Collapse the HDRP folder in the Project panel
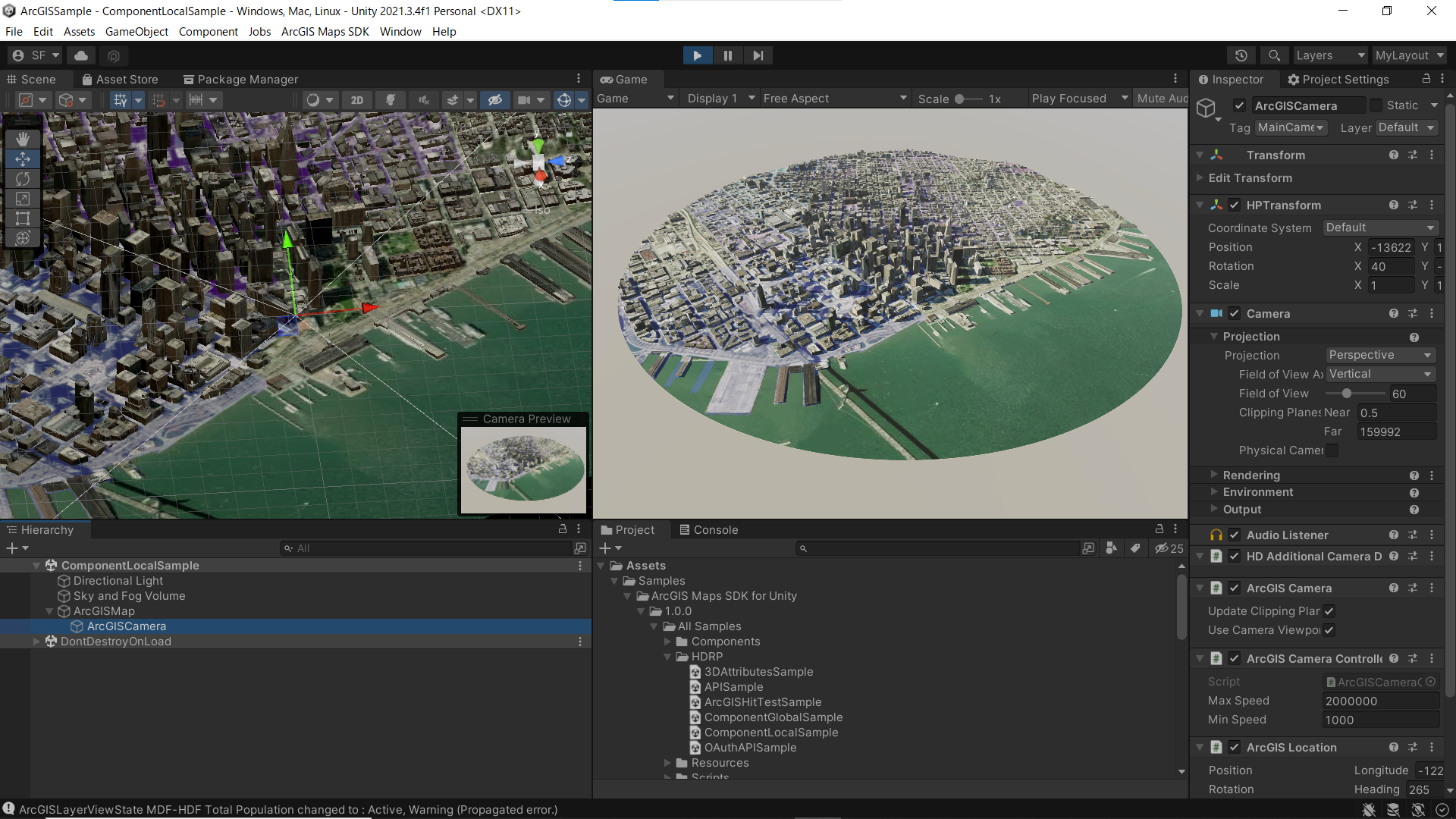The width and height of the screenshot is (1456, 819). click(668, 657)
